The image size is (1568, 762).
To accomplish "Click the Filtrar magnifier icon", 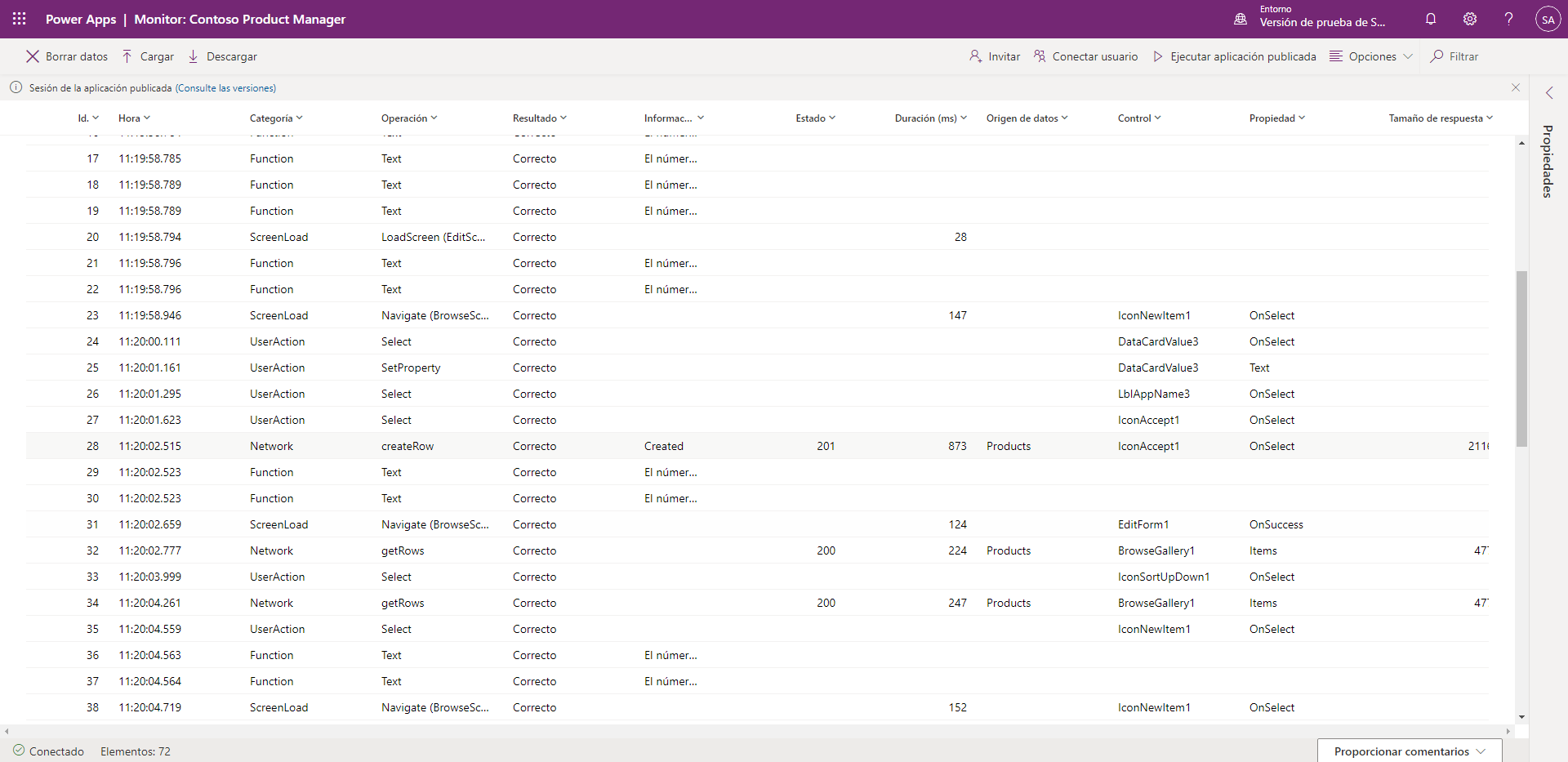I will [x=1437, y=56].
